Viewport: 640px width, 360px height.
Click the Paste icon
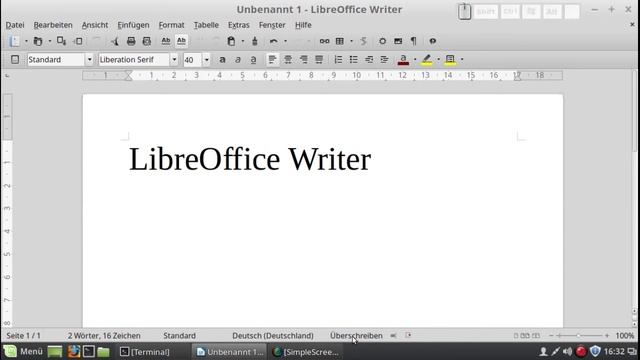click(231, 41)
